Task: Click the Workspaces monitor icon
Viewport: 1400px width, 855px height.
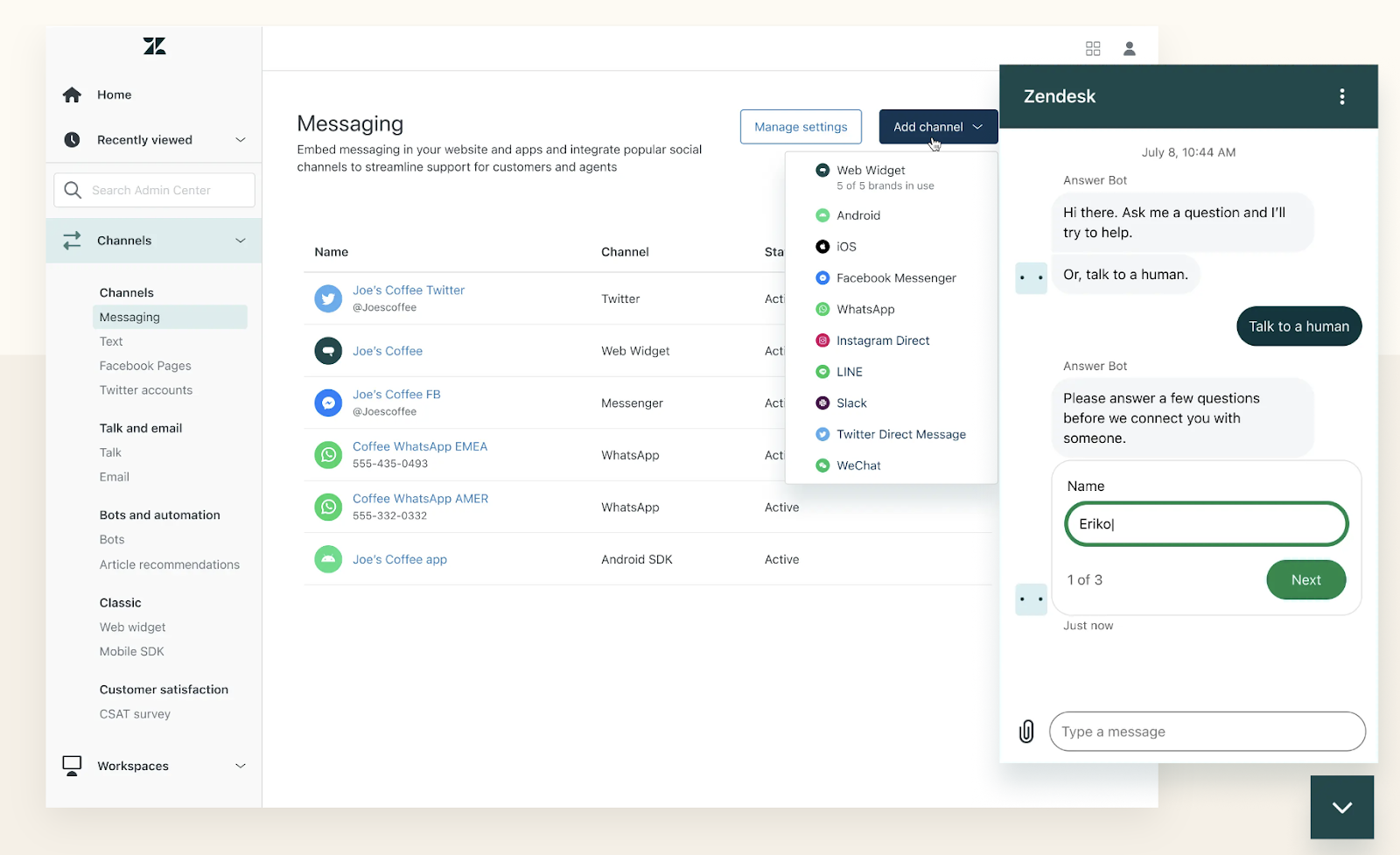Action: (x=72, y=766)
